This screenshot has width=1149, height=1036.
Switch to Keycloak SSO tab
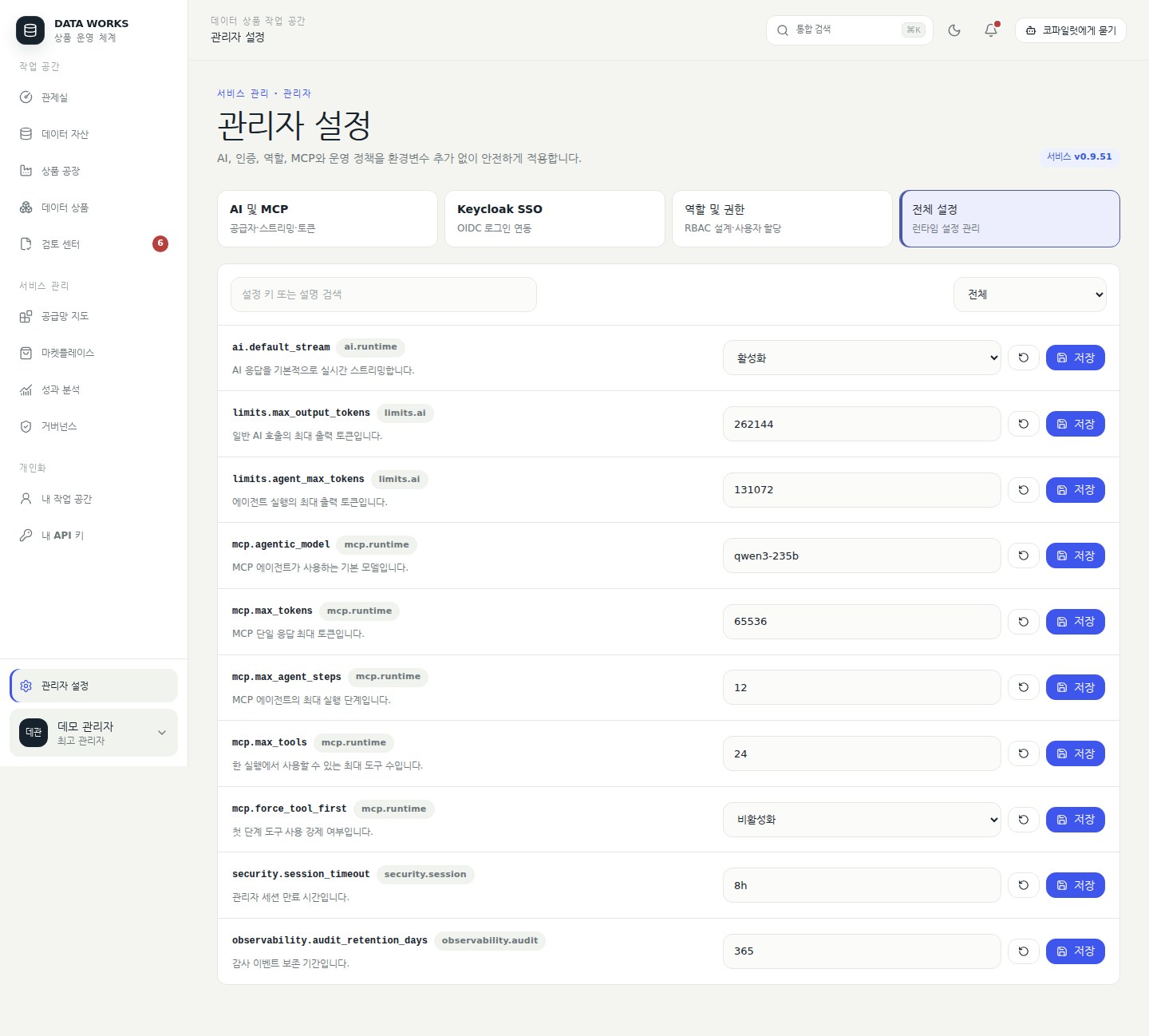click(555, 219)
